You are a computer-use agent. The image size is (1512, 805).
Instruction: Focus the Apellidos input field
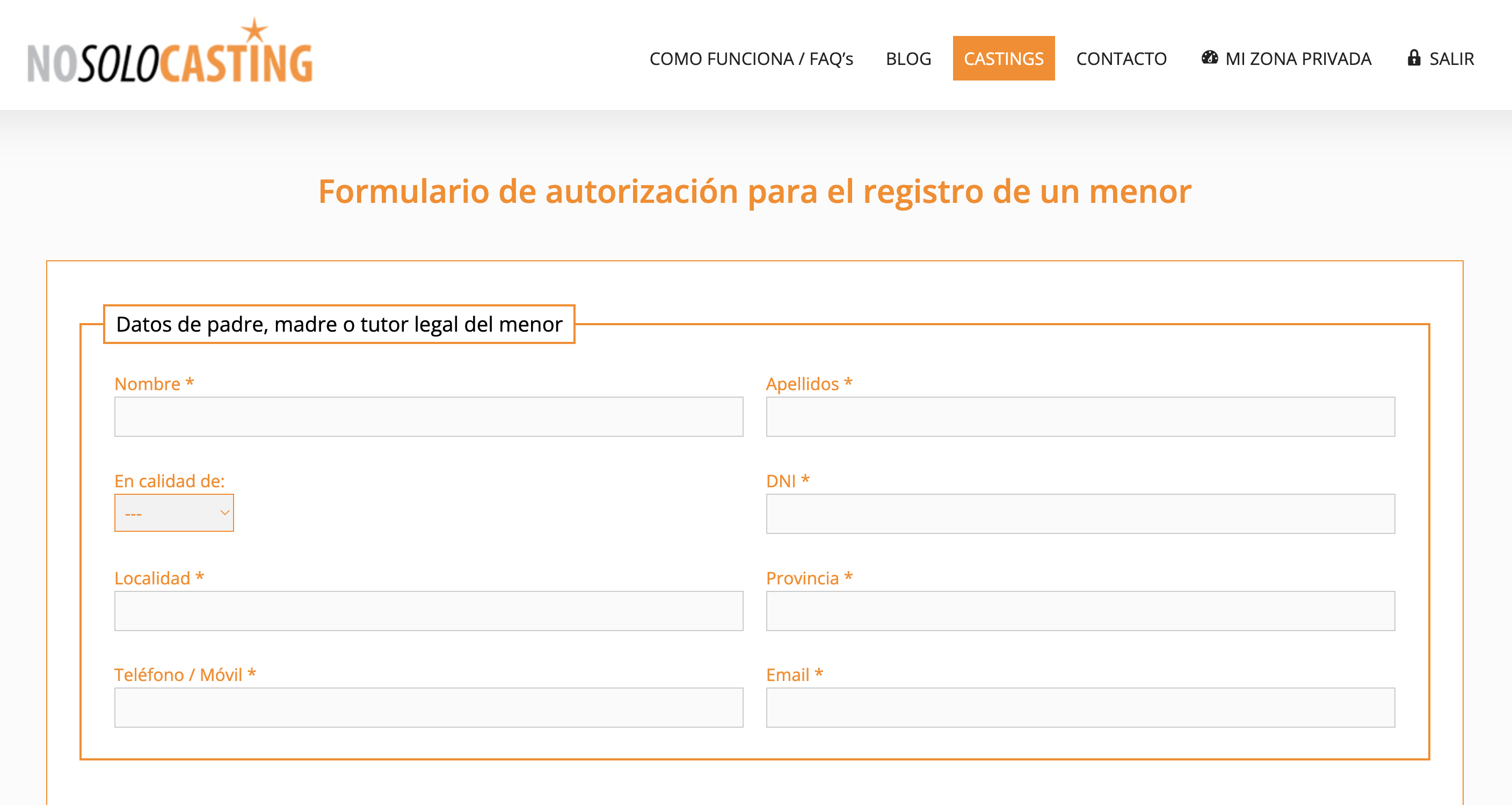pos(1080,416)
